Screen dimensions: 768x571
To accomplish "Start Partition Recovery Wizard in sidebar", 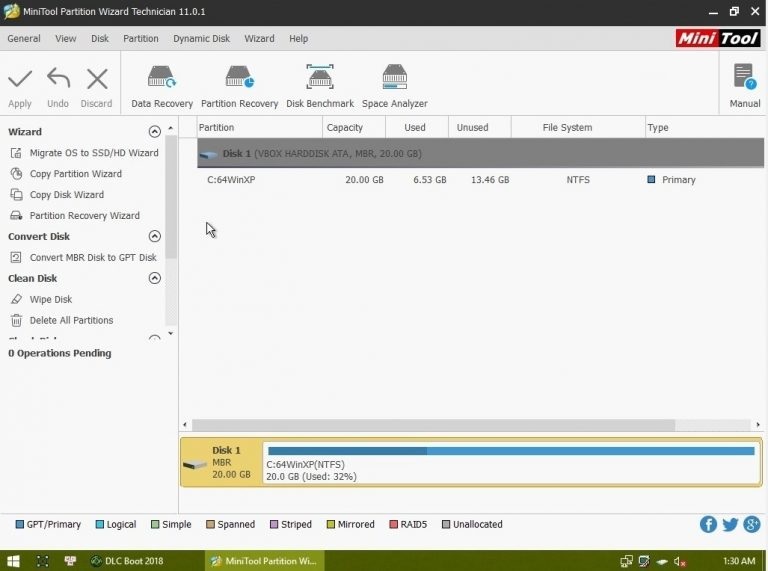I will coord(74,215).
